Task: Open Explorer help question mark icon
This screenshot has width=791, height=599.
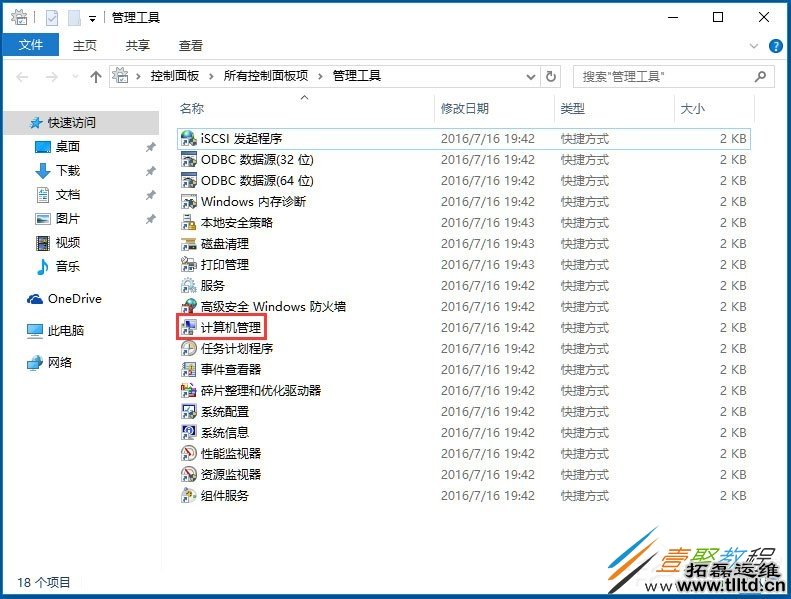Action: [776, 46]
